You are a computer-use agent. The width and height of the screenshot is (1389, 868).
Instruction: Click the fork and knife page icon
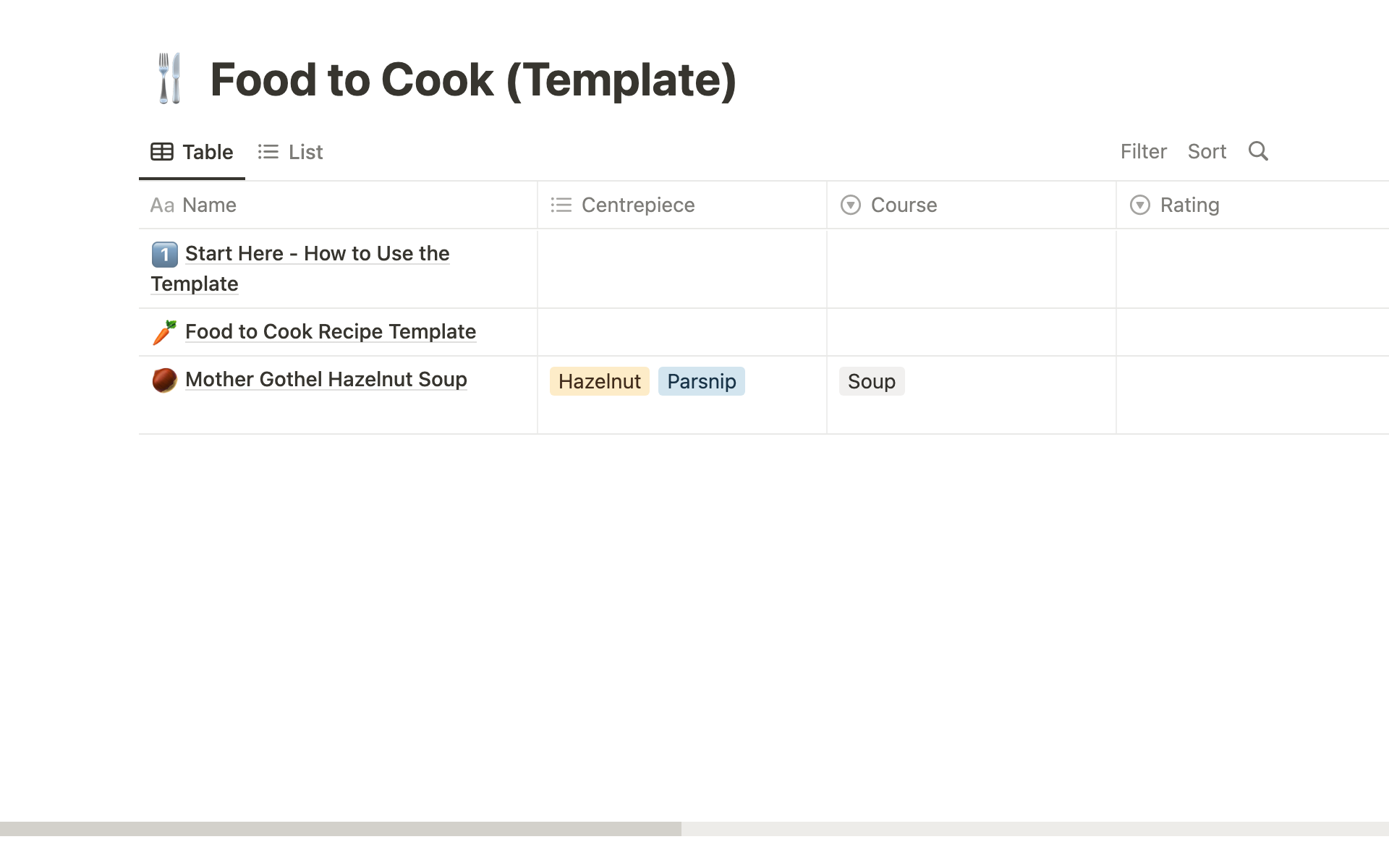[x=170, y=78]
